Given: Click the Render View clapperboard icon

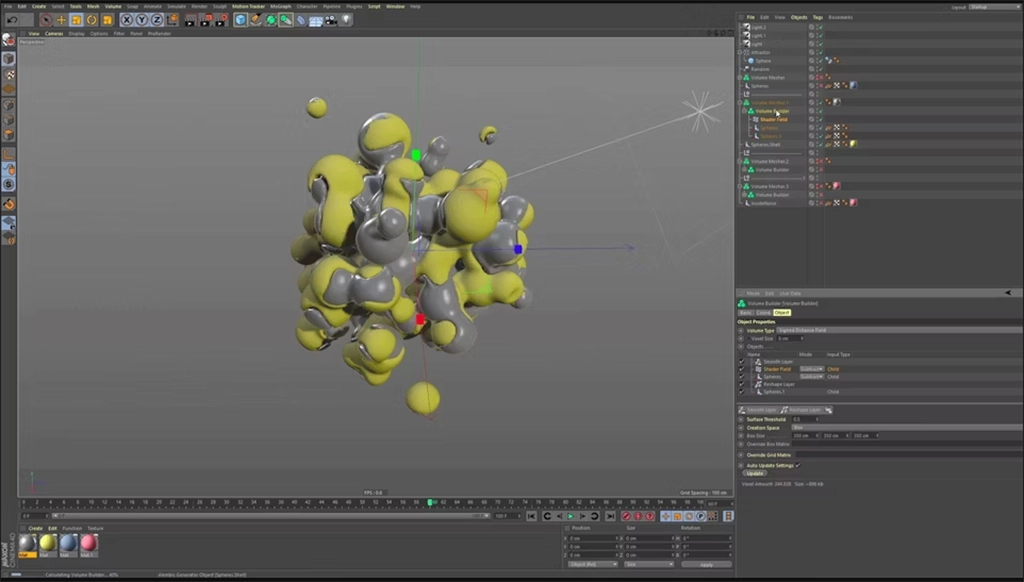Looking at the screenshot, I should (x=189, y=20).
